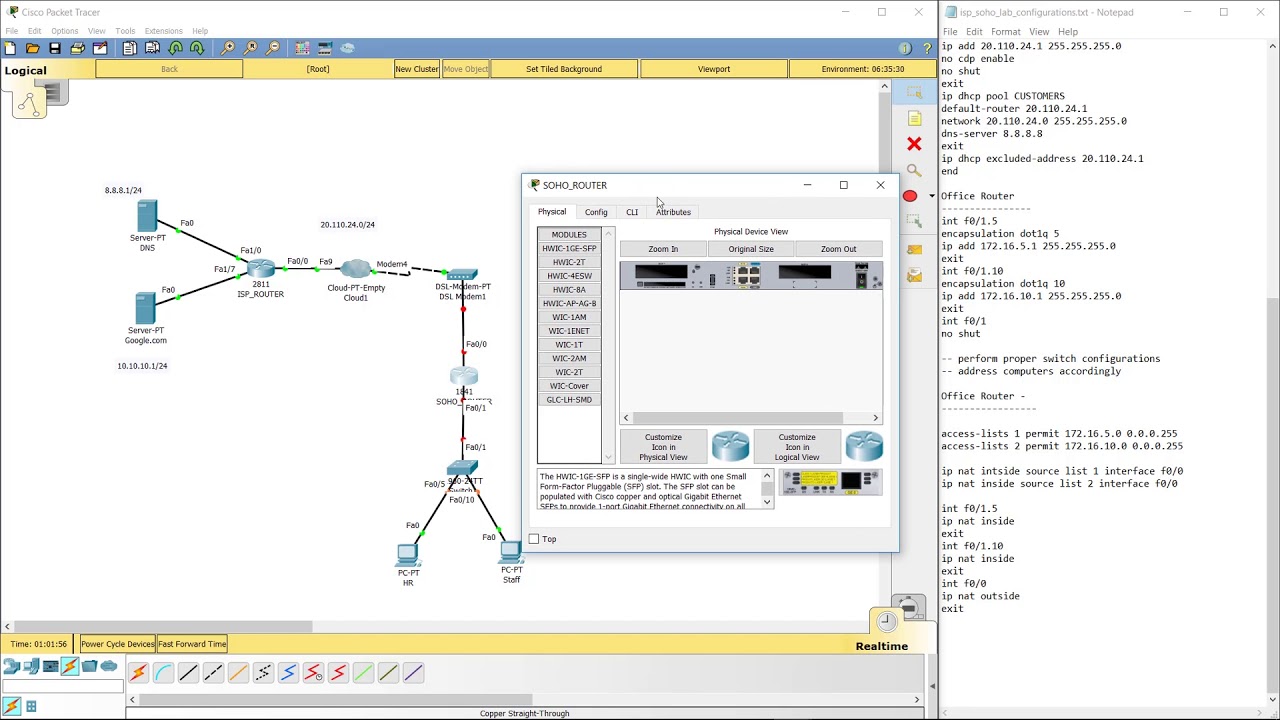
Task: Create a new file in Packet Tracer toolbar
Action: (10, 48)
